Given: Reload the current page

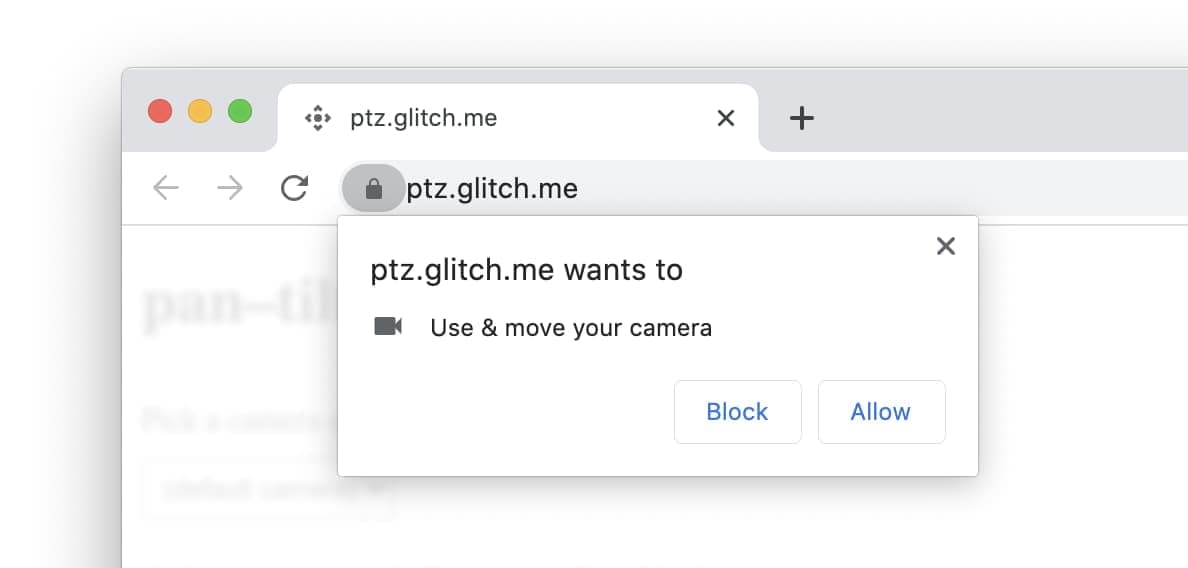Looking at the screenshot, I should pyautogui.click(x=294, y=188).
